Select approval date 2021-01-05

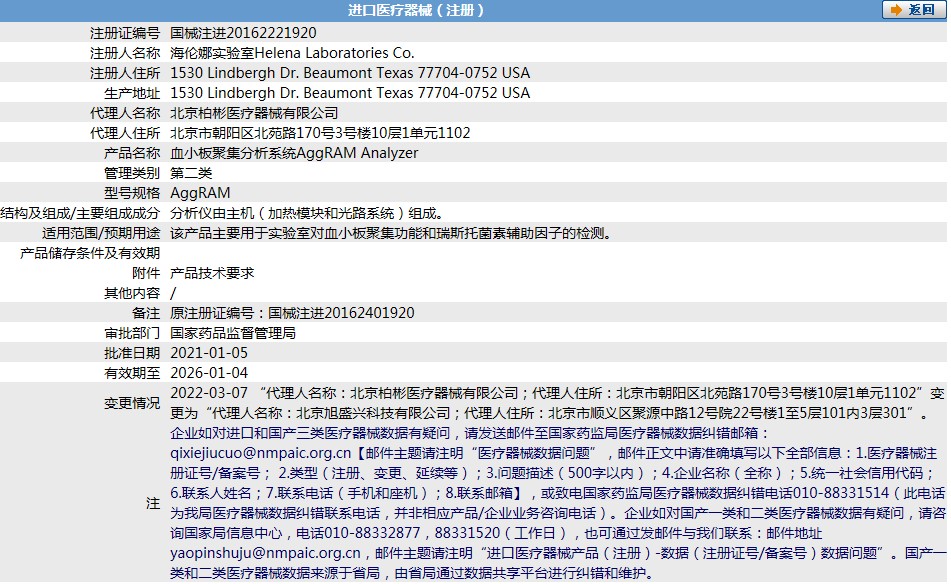[209, 353]
